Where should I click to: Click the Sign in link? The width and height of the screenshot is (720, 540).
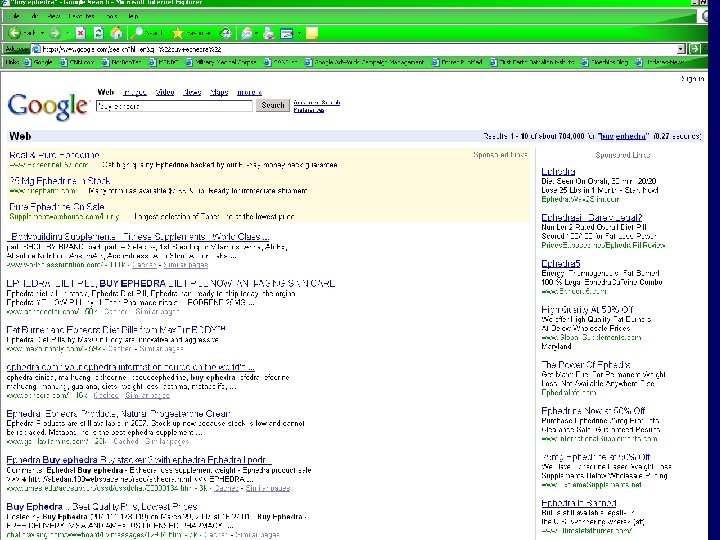(x=692, y=79)
